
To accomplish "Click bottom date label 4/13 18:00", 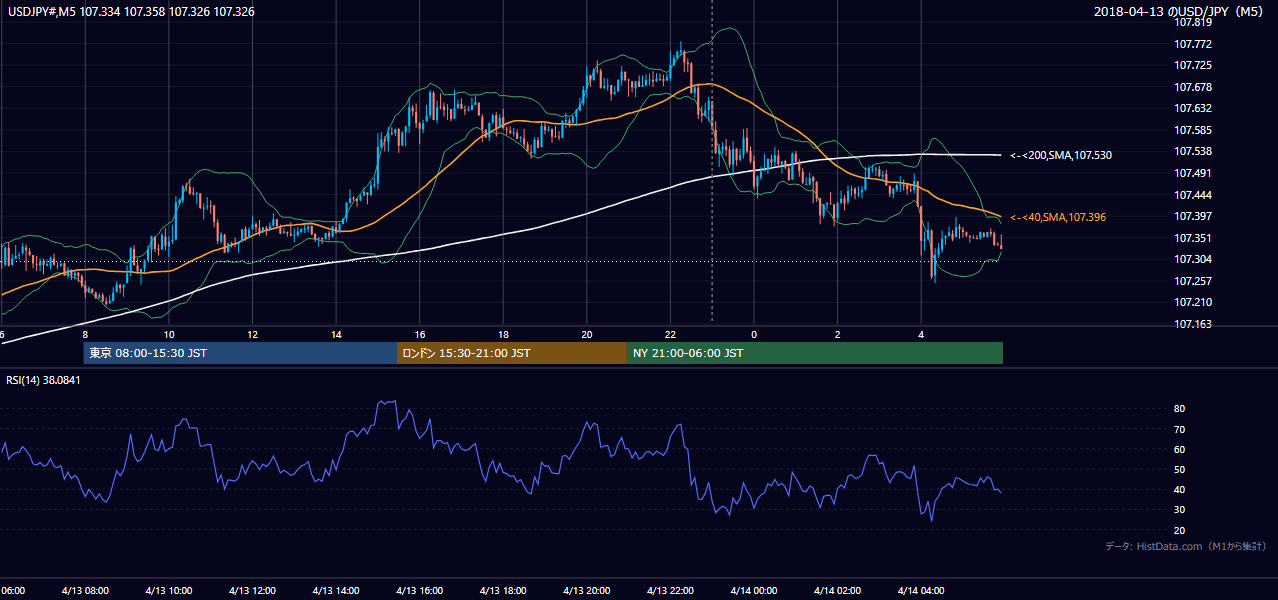I will point(503,590).
